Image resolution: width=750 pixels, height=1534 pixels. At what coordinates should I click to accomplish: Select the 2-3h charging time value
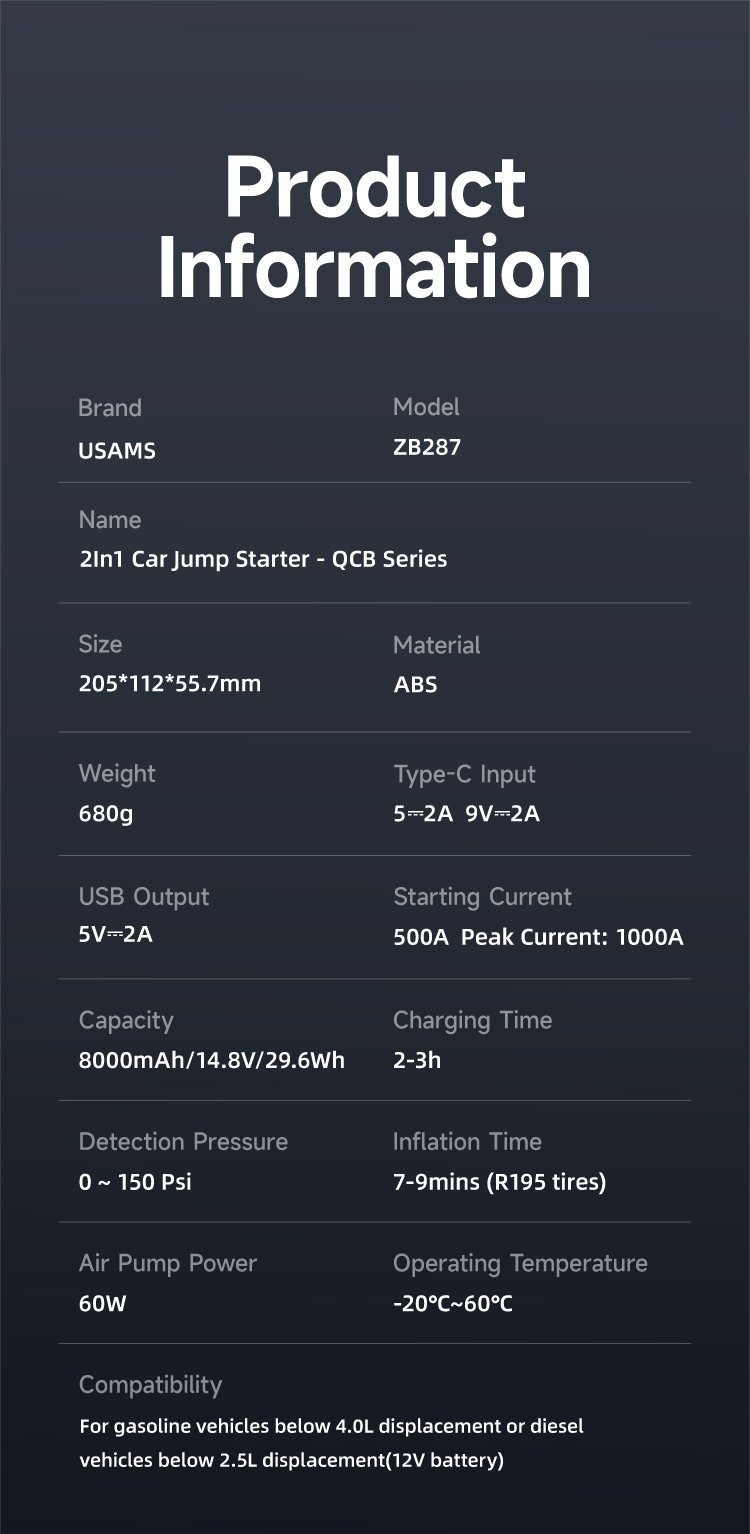pos(416,1060)
